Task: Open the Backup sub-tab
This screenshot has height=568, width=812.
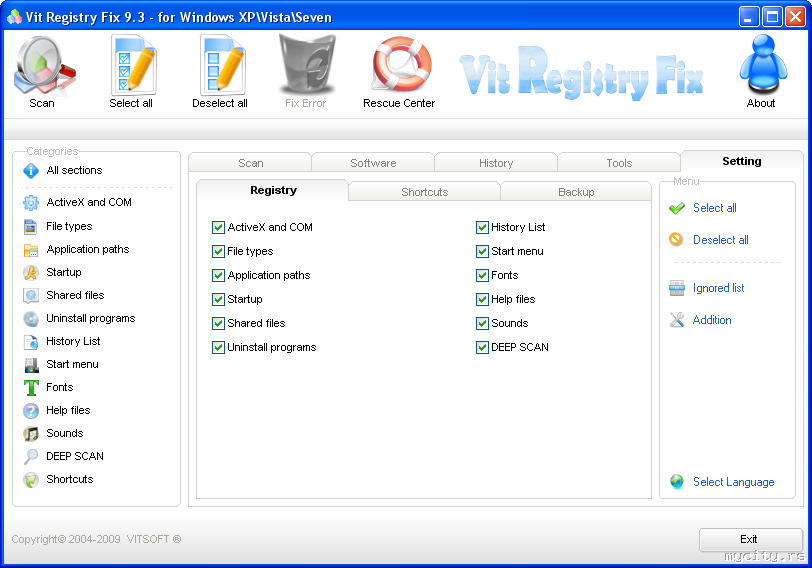Action: [x=576, y=192]
